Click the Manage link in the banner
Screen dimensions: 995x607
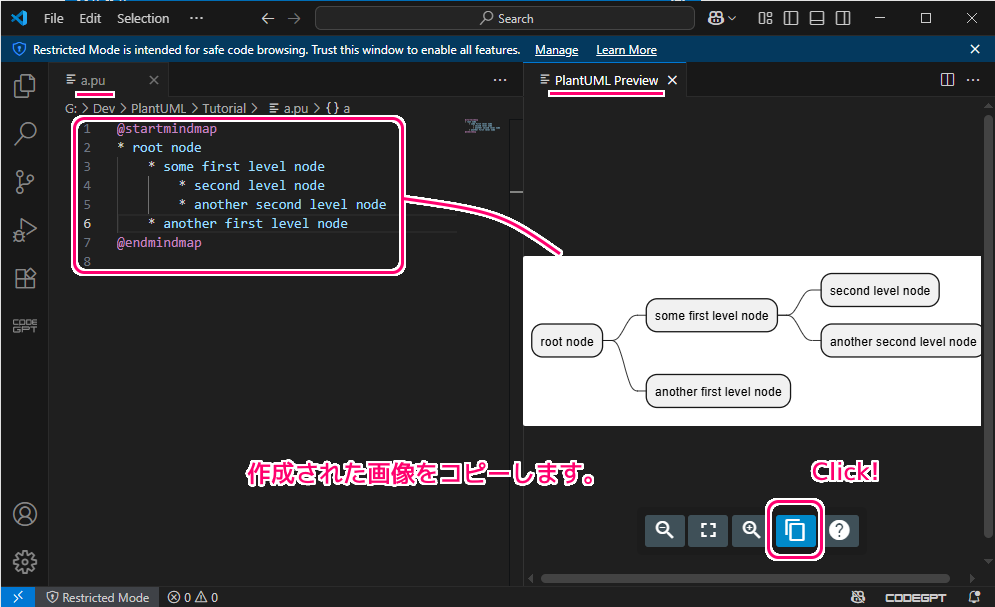click(556, 50)
